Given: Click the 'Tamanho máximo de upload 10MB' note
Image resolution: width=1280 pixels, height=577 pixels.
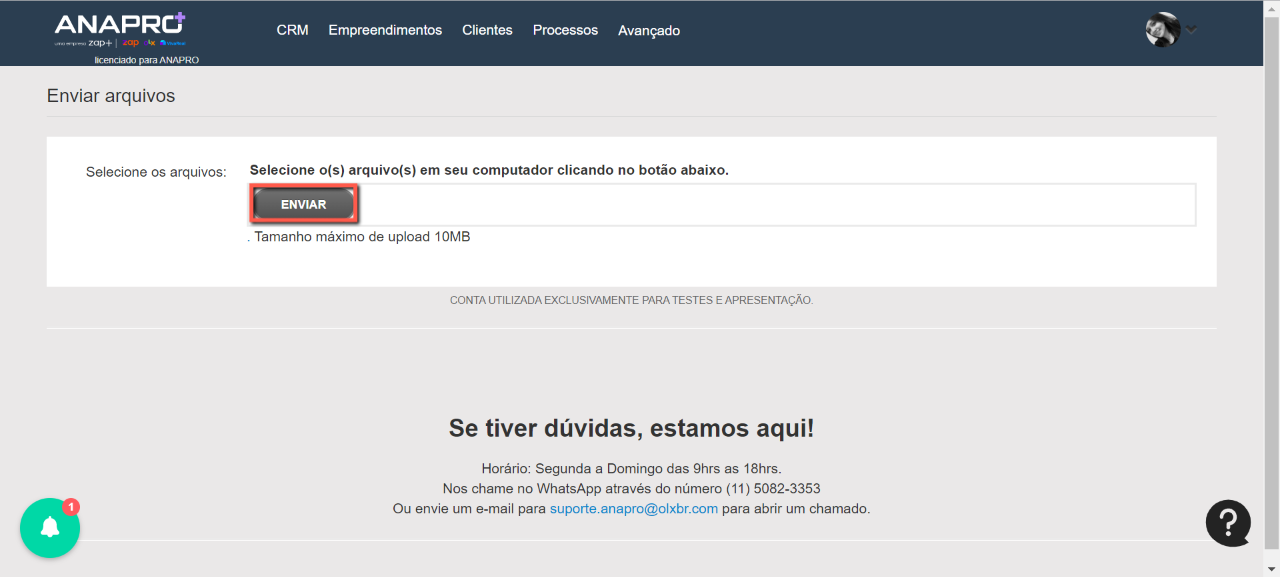Looking at the screenshot, I should (362, 237).
